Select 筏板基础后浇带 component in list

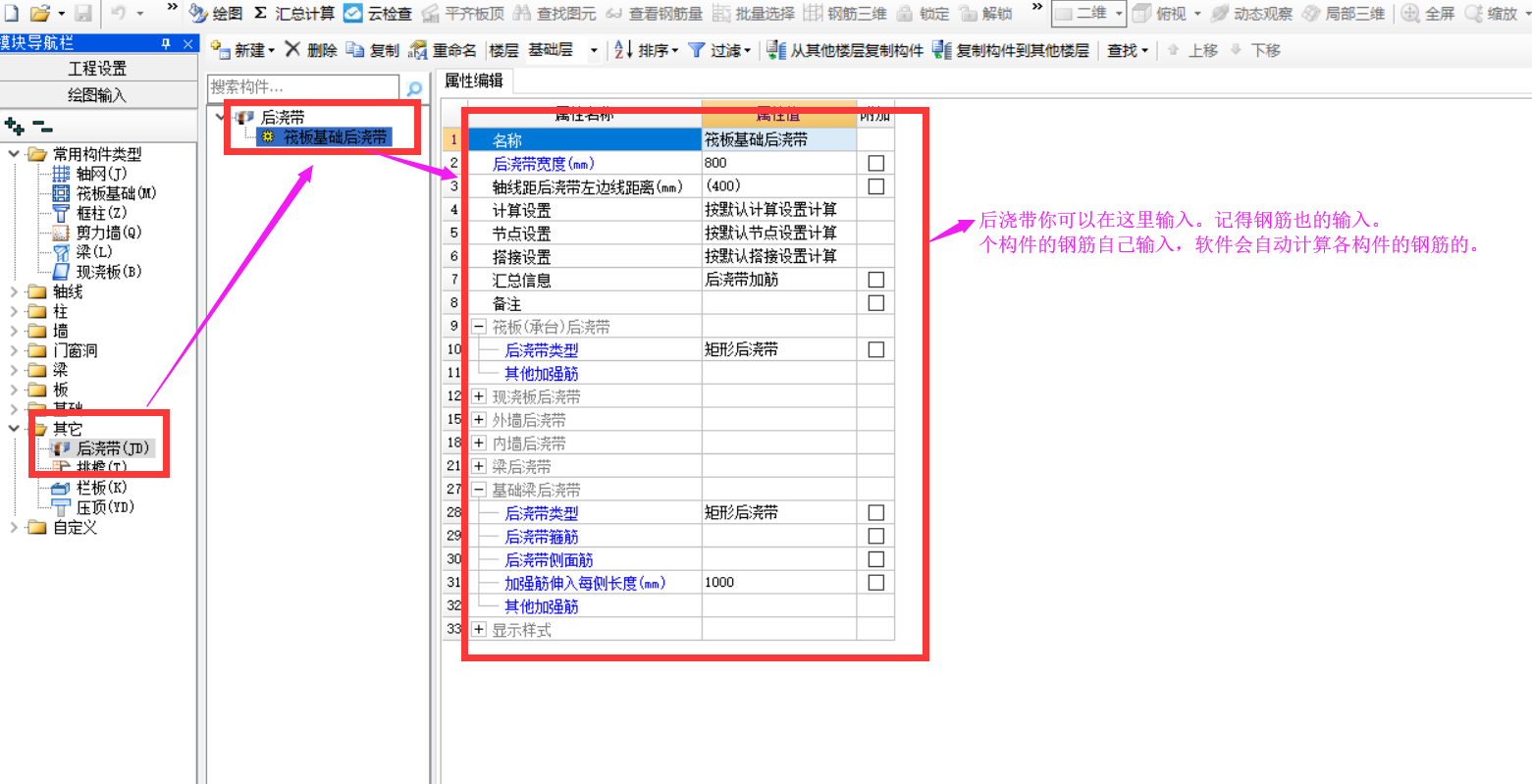coord(324,137)
